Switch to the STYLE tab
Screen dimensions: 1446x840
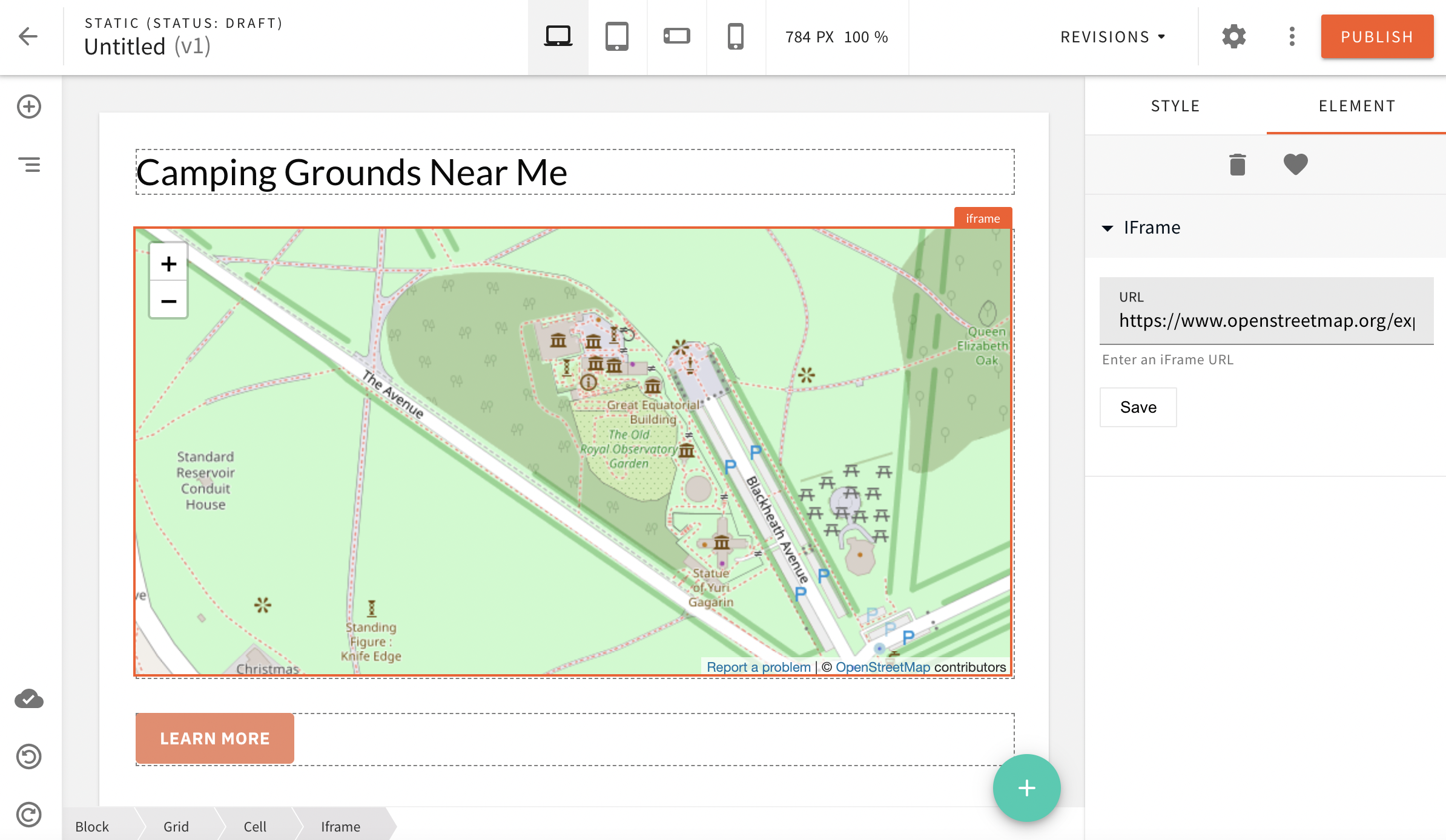coord(1174,105)
